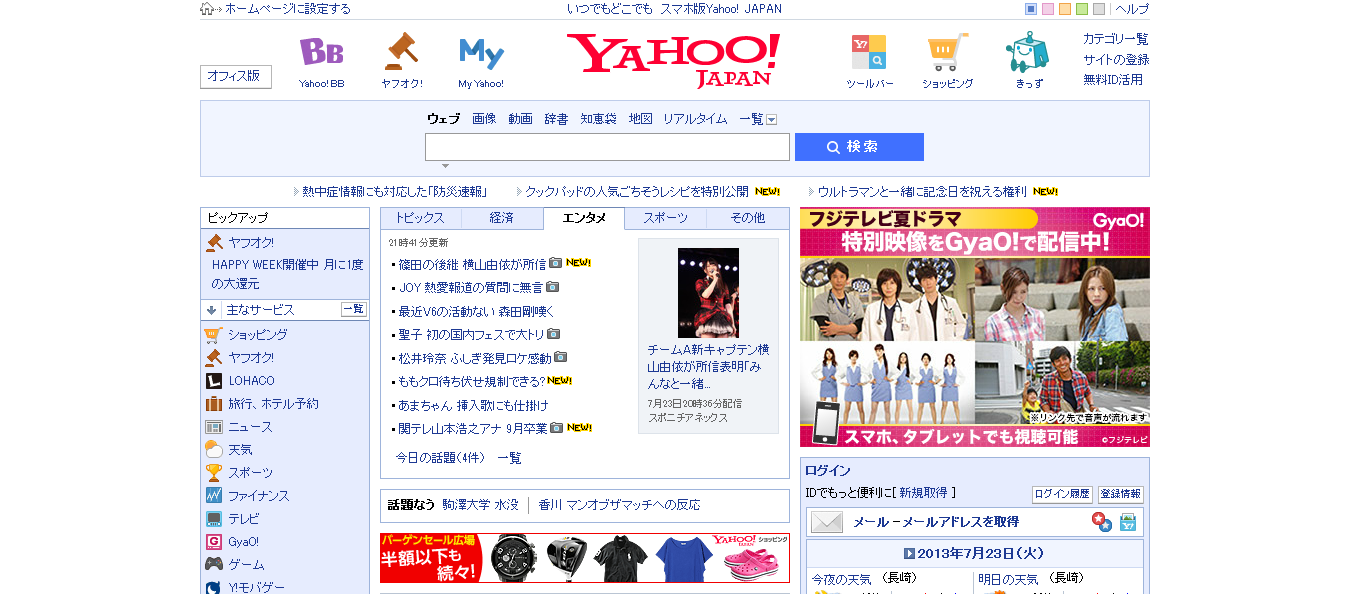Viewport: 1349px width, 594px height.
Task: Open the Yahoo! BB icon in header
Action: 321,52
